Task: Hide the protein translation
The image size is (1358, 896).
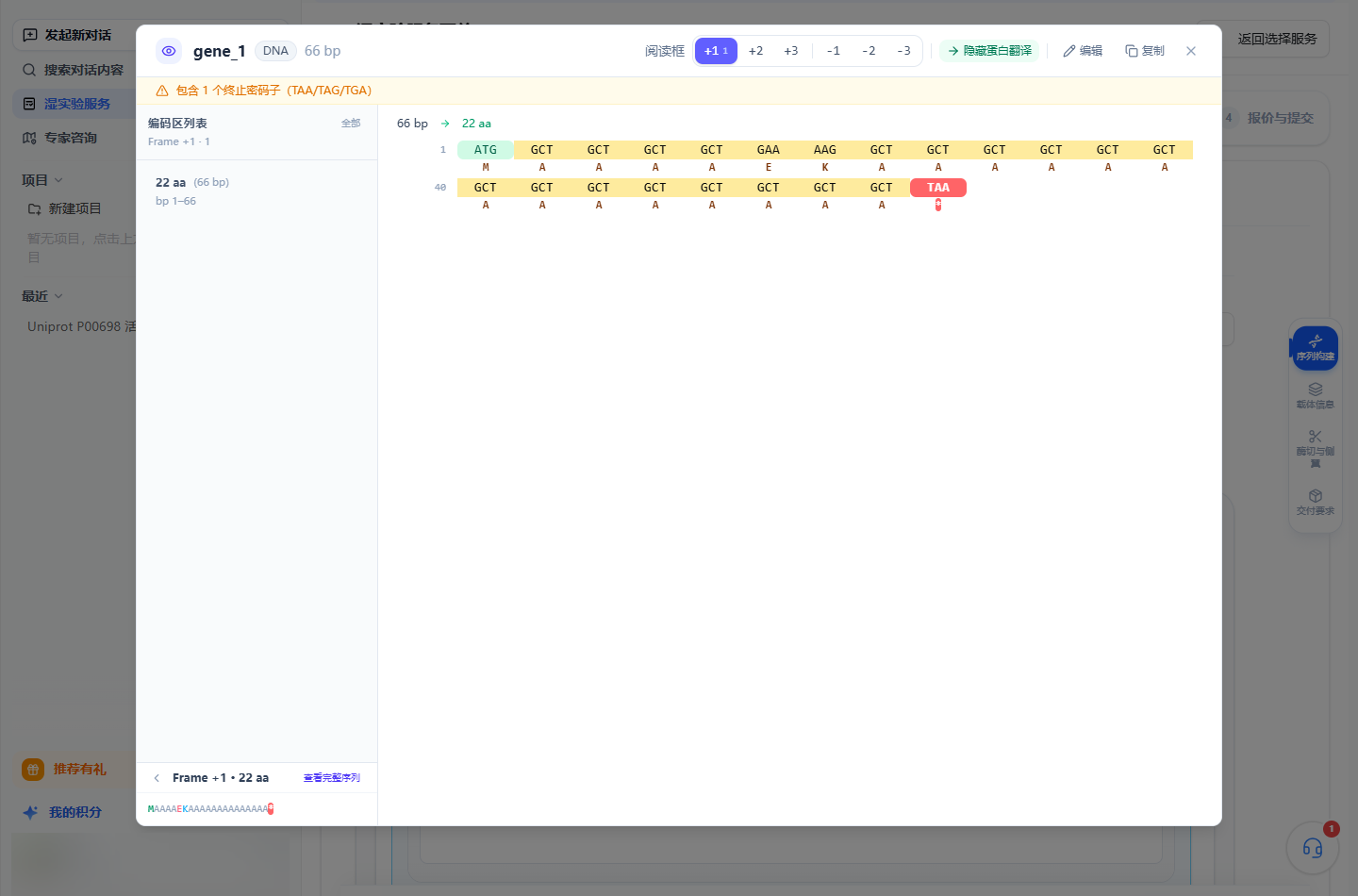Action: [x=989, y=51]
